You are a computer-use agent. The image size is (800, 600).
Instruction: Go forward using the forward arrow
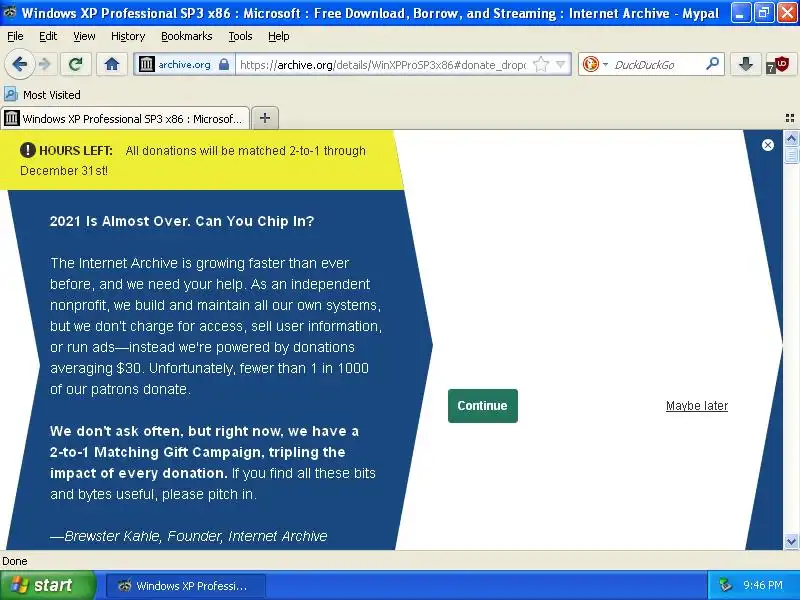(45, 64)
